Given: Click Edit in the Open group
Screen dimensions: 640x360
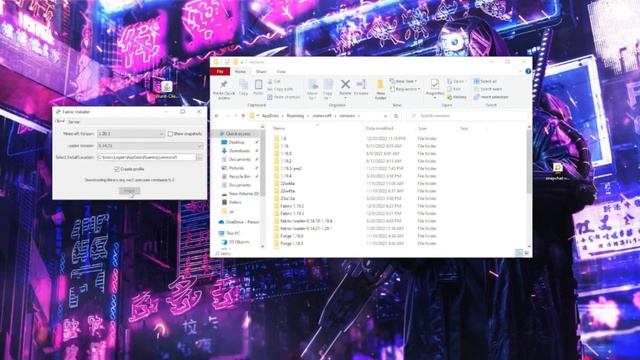Looking at the screenshot, I should click(454, 89).
